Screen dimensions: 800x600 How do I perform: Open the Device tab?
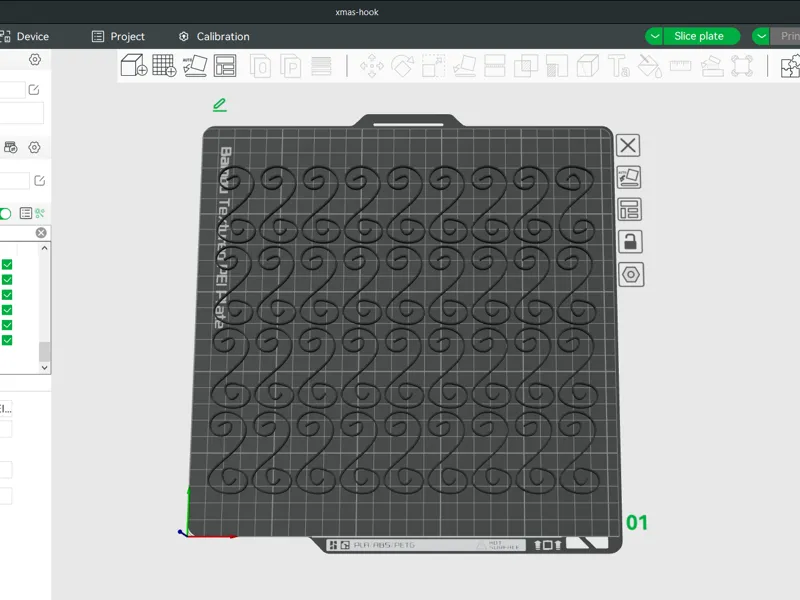pyautogui.click(x=24, y=37)
